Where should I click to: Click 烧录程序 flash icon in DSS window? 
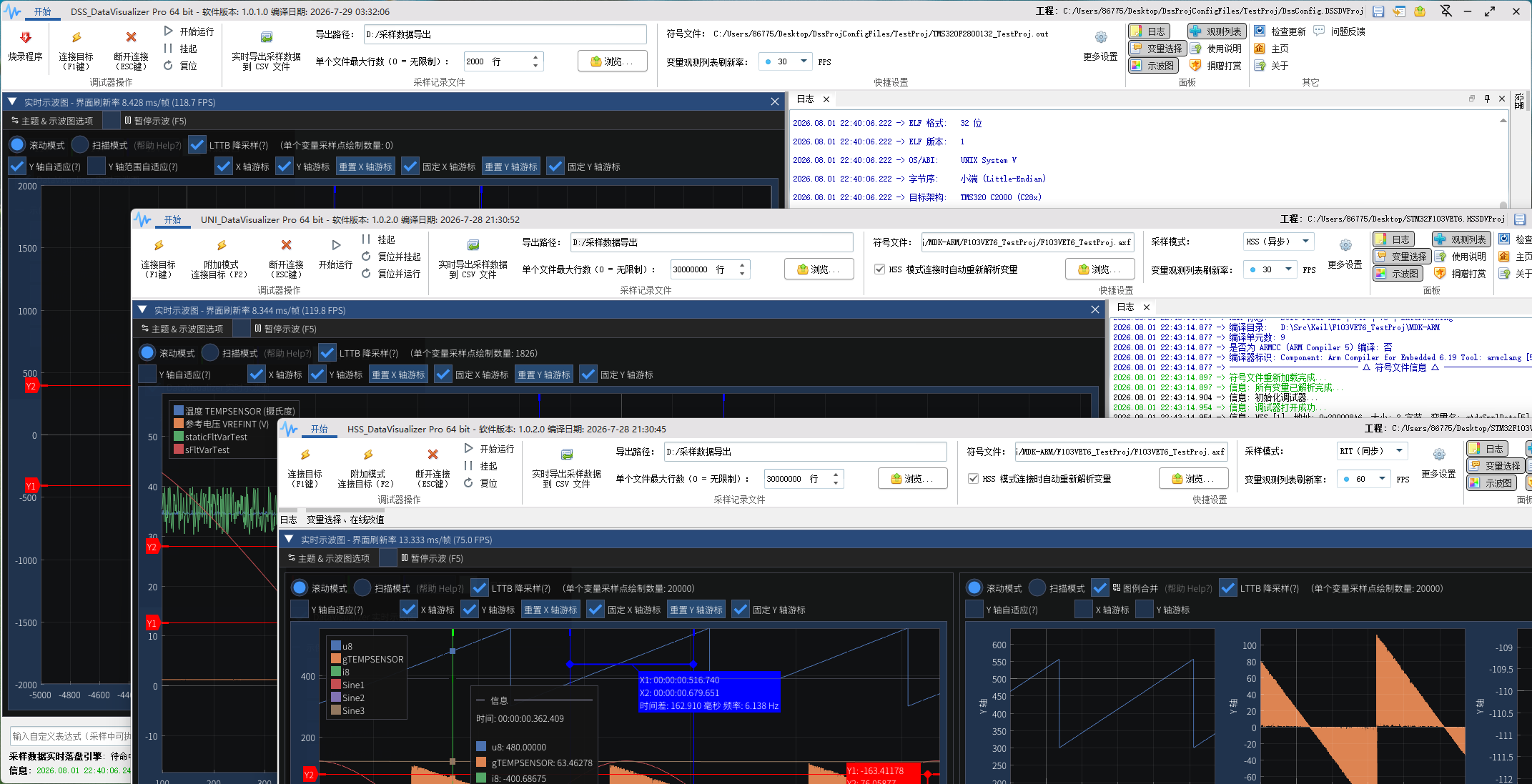(25, 37)
